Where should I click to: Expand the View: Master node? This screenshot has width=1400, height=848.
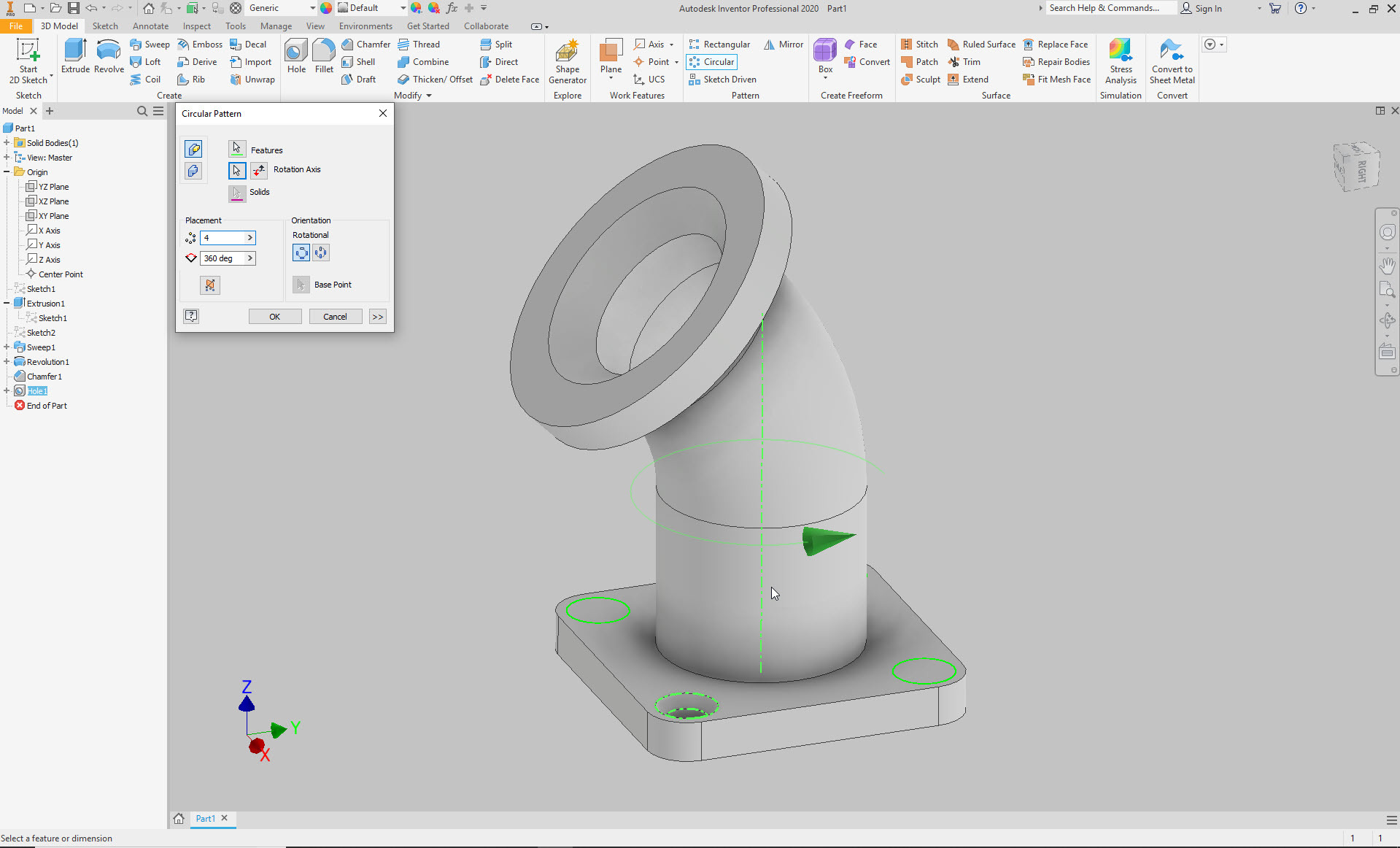pyautogui.click(x=7, y=158)
